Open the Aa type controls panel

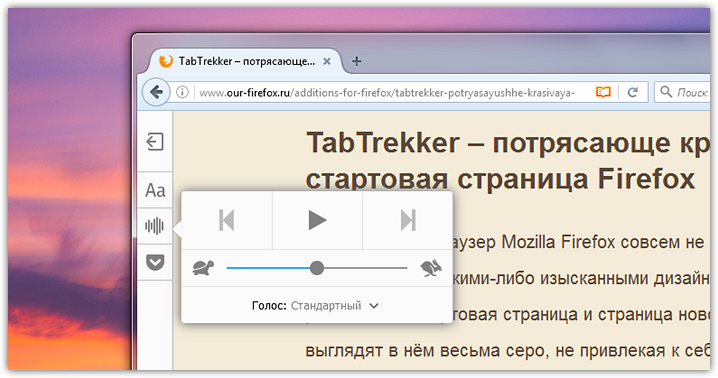(x=155, y=190)
